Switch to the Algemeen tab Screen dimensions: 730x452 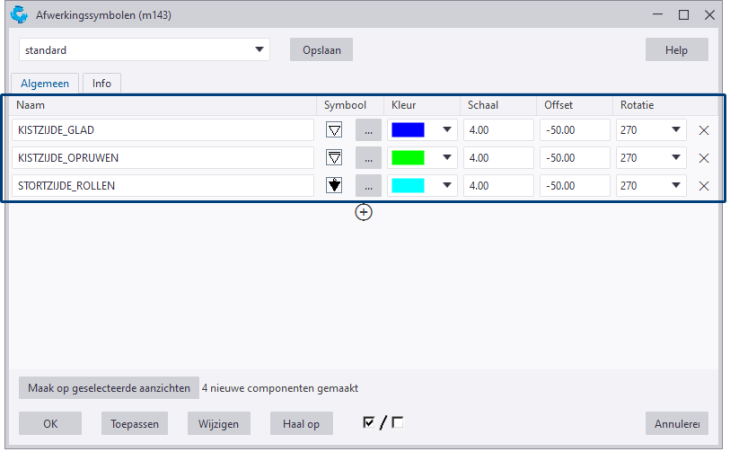tap(45, 83)
